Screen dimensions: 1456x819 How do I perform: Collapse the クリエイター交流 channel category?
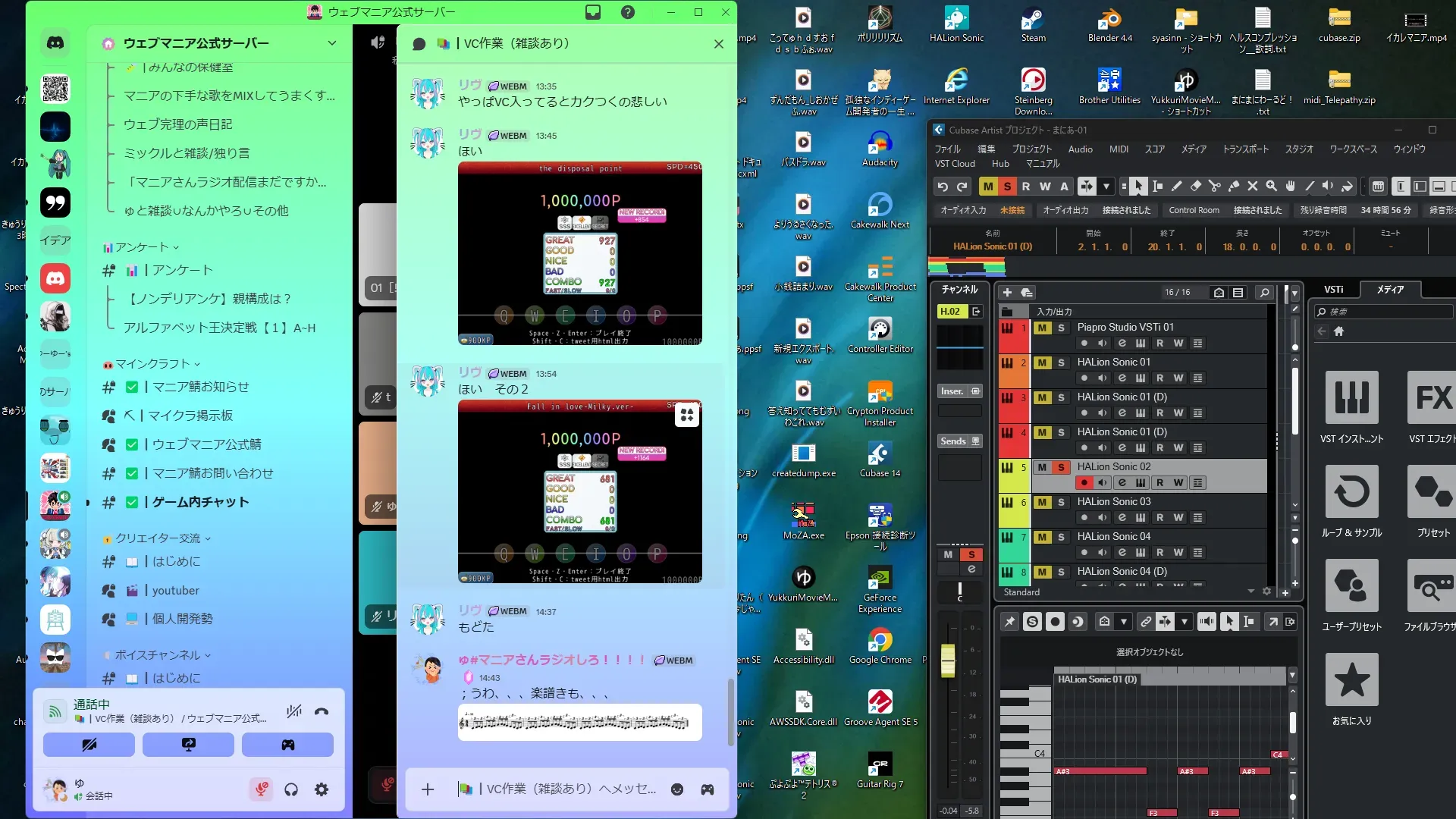coord(158,538)
